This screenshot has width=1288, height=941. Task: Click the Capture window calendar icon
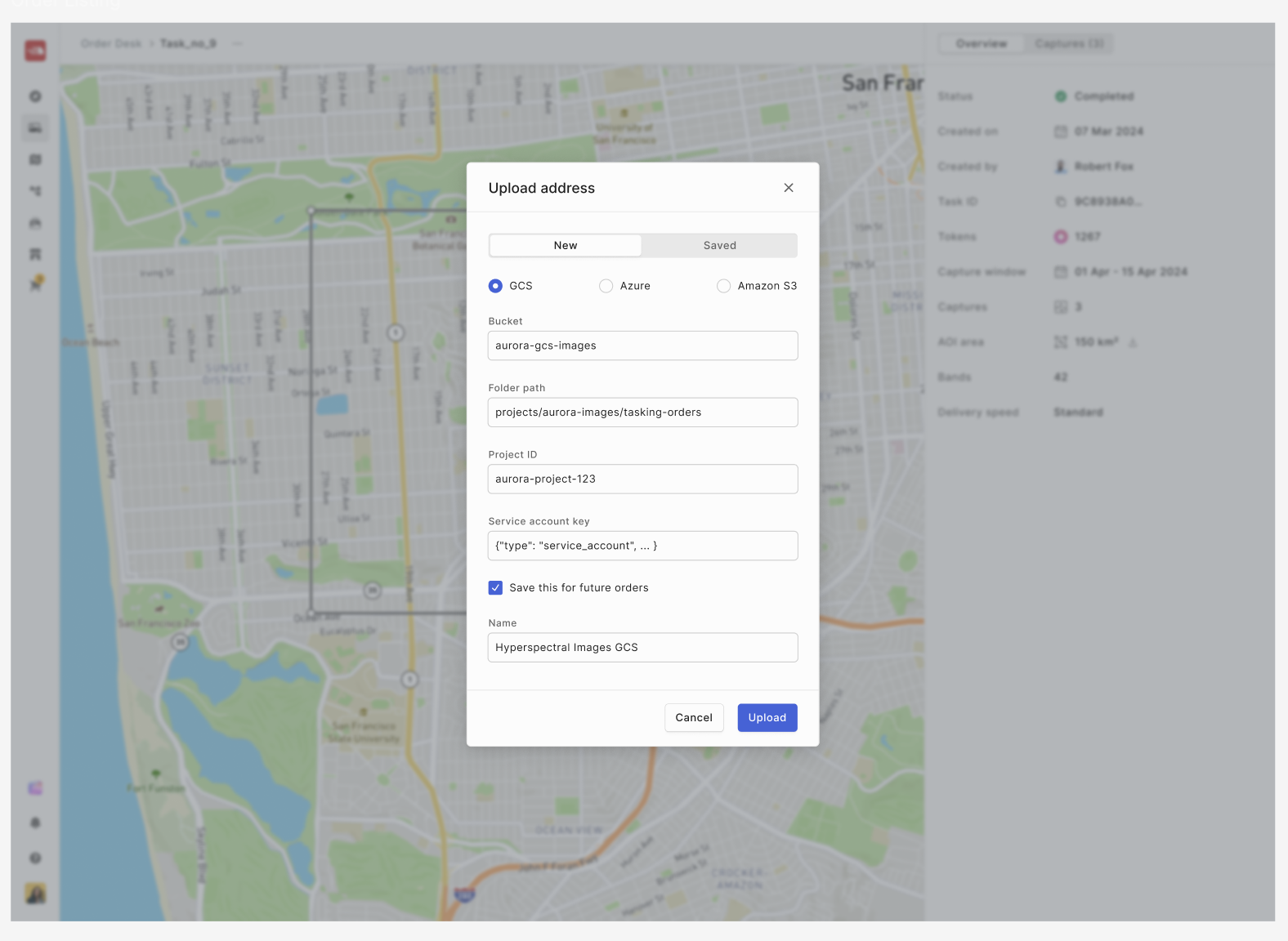(x=1061, y=272)
